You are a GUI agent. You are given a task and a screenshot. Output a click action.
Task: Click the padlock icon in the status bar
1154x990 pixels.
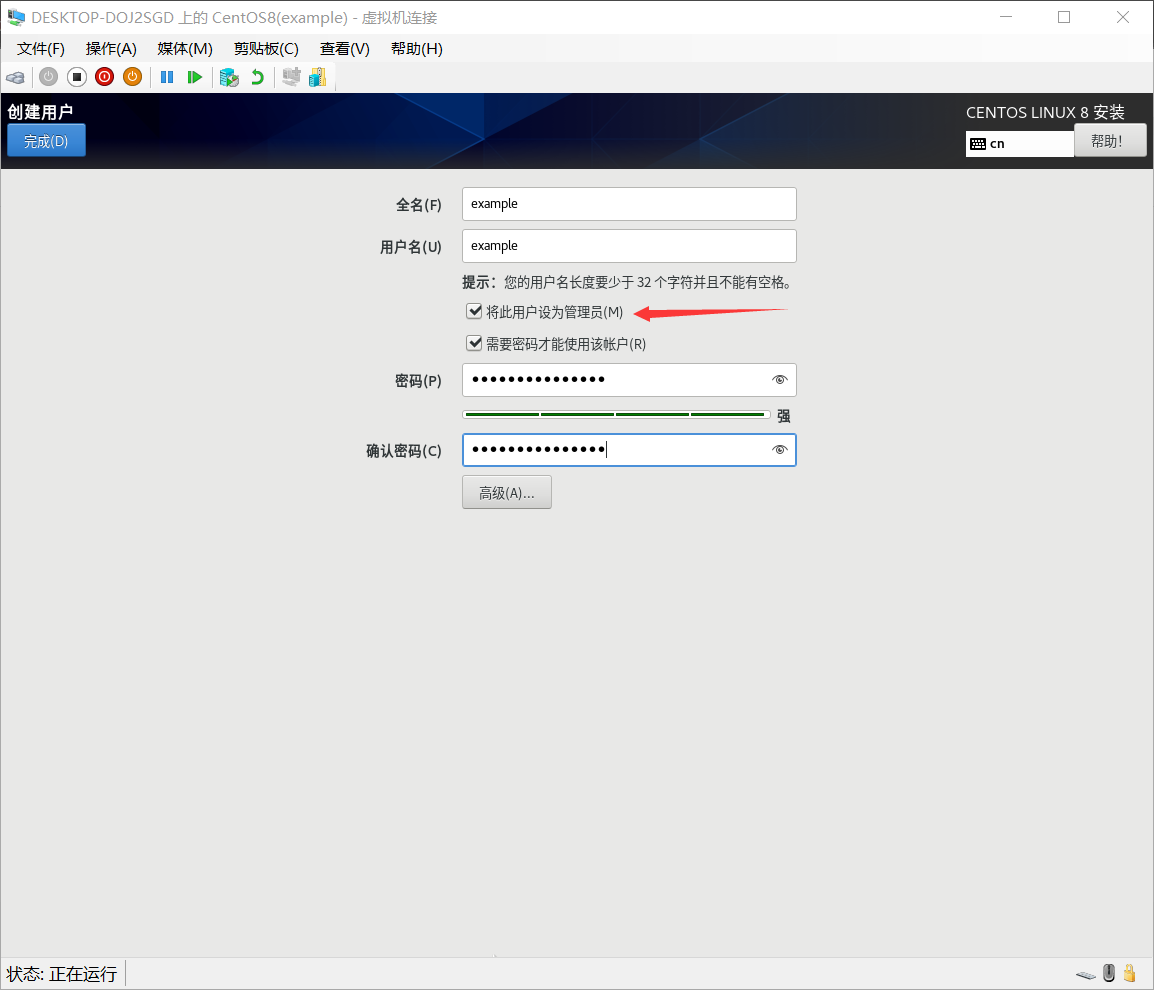[x=1129, y=973]
